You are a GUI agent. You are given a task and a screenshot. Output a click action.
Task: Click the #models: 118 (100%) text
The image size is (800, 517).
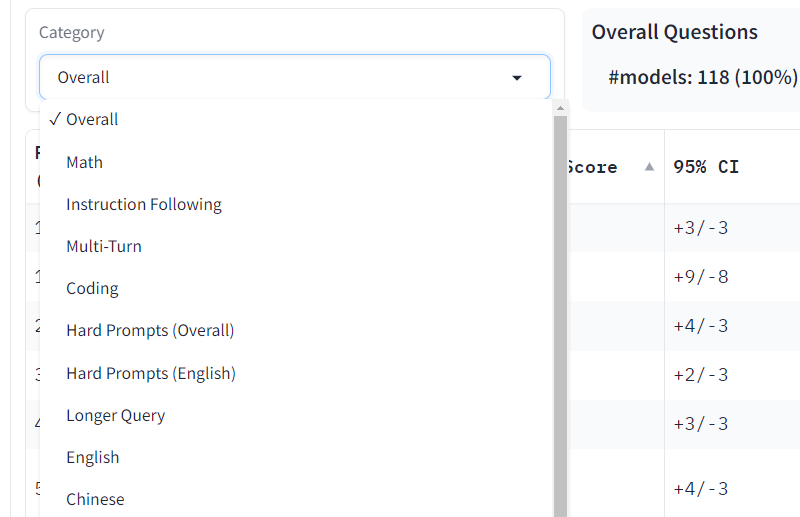702,77
